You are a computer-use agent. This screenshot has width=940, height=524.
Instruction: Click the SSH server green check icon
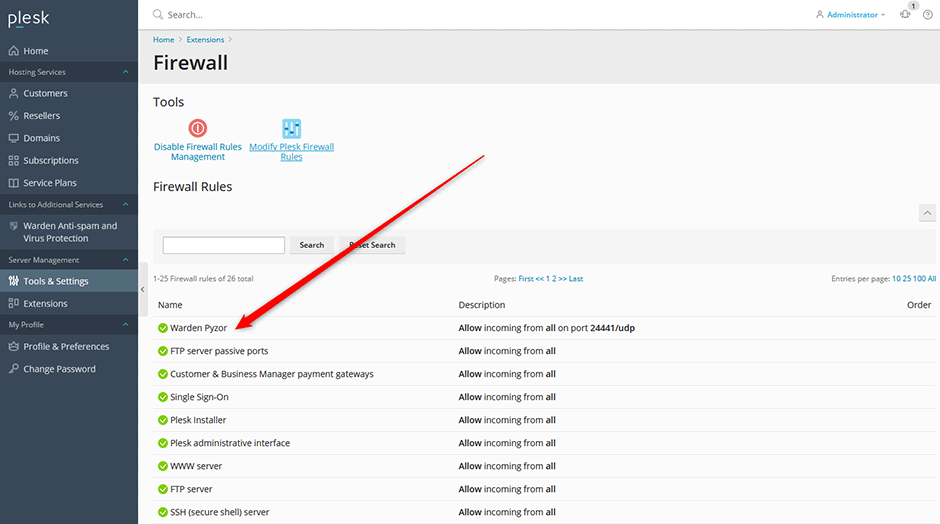[x=162, y=512]
